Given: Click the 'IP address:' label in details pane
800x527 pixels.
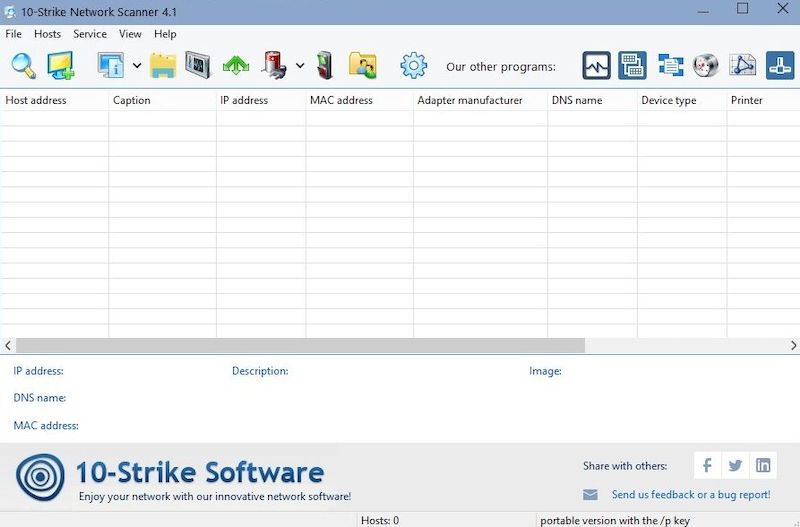Looking at the screenshot, I should point(39,371).
